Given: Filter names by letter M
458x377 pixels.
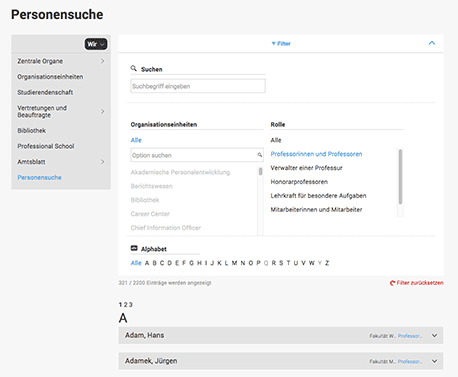Looking at the screenshot, I should [234, 263].
